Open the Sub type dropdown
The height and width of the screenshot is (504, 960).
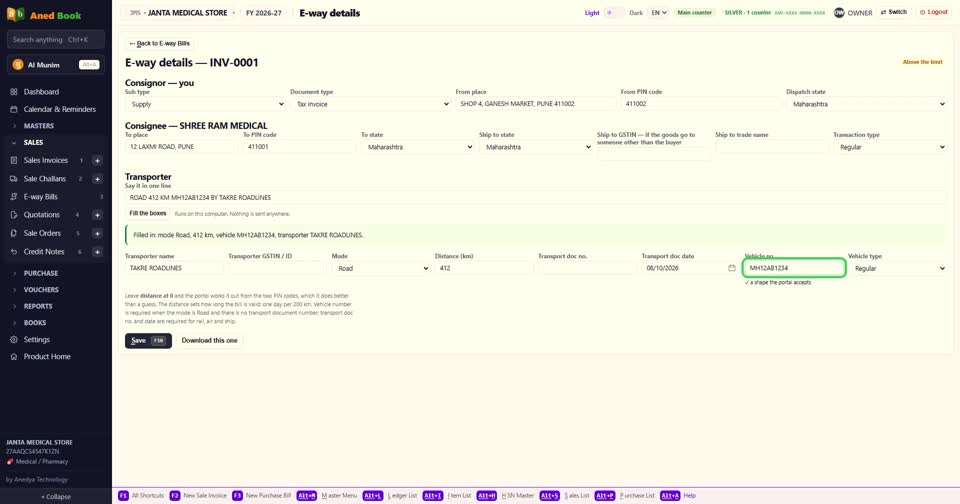coord(205,104)
